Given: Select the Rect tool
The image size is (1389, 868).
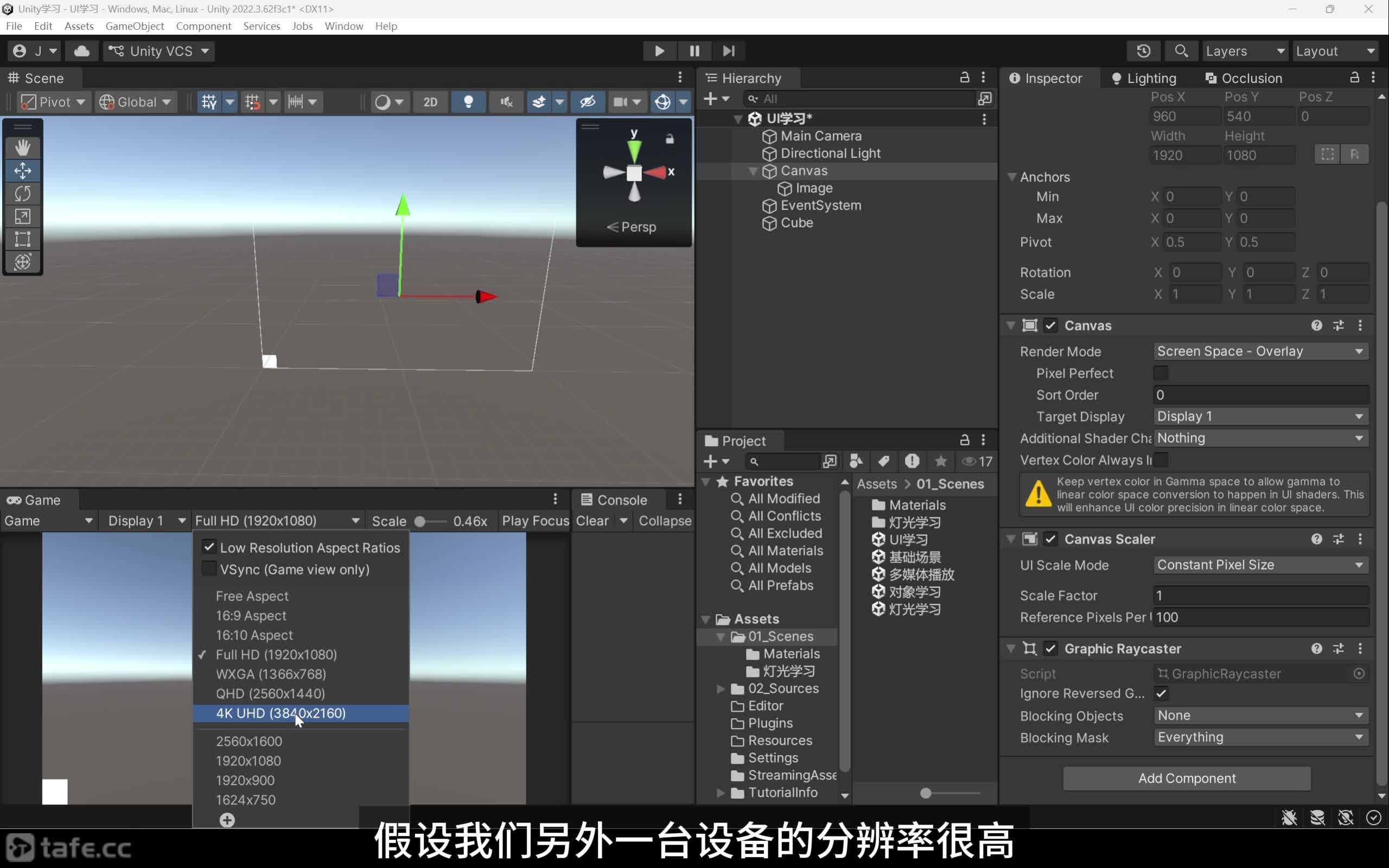Looking at the screenshot, I should (22, 239).
